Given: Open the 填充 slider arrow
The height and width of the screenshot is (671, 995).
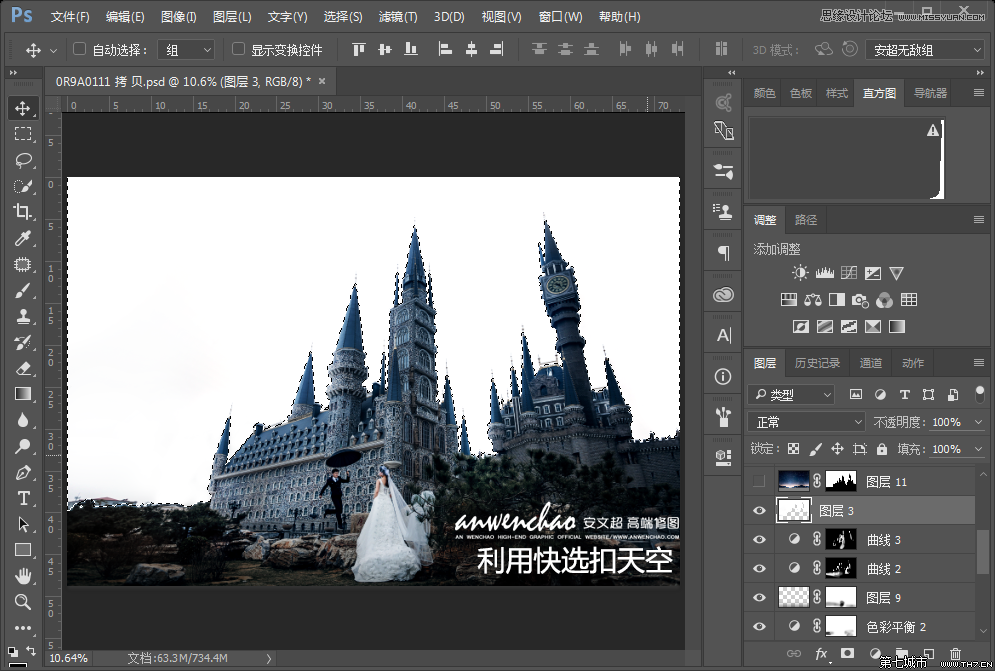Looking at the screenshot, I should click(977, 449).
